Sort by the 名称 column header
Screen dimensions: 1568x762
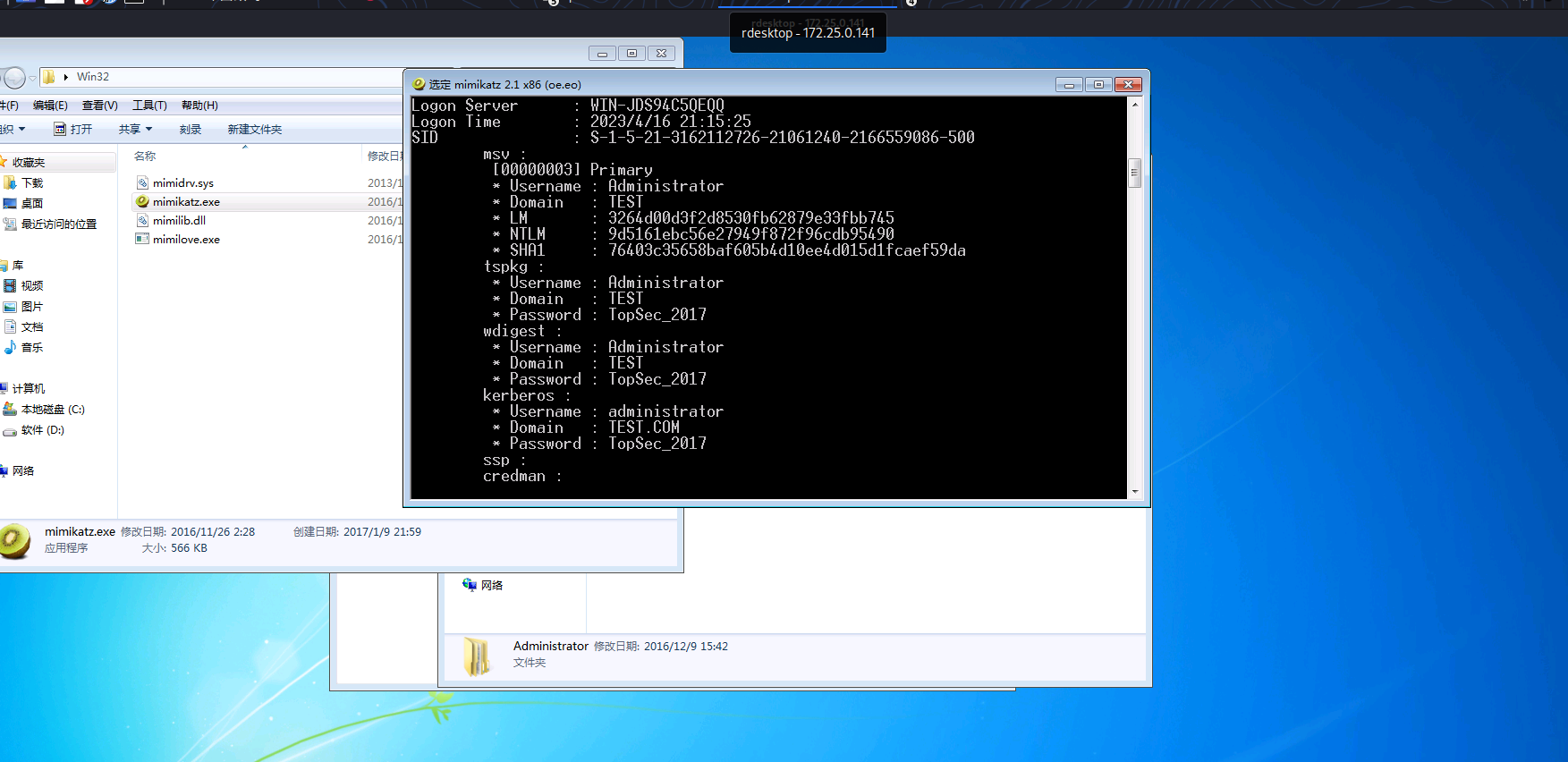145,156
